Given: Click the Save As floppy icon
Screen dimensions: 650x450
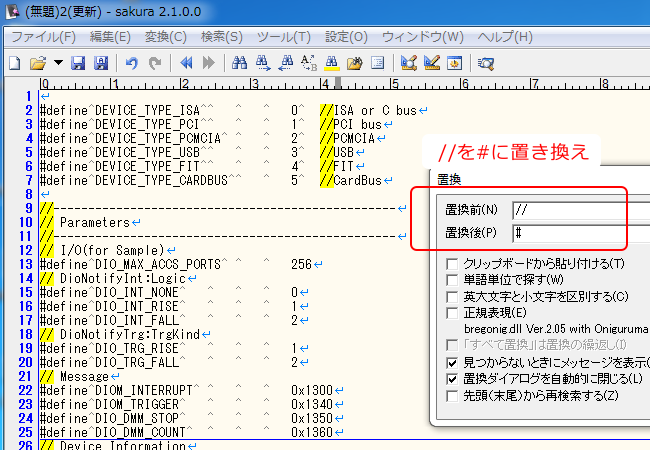Looking at the screenshot, I should tap(101, 63).
